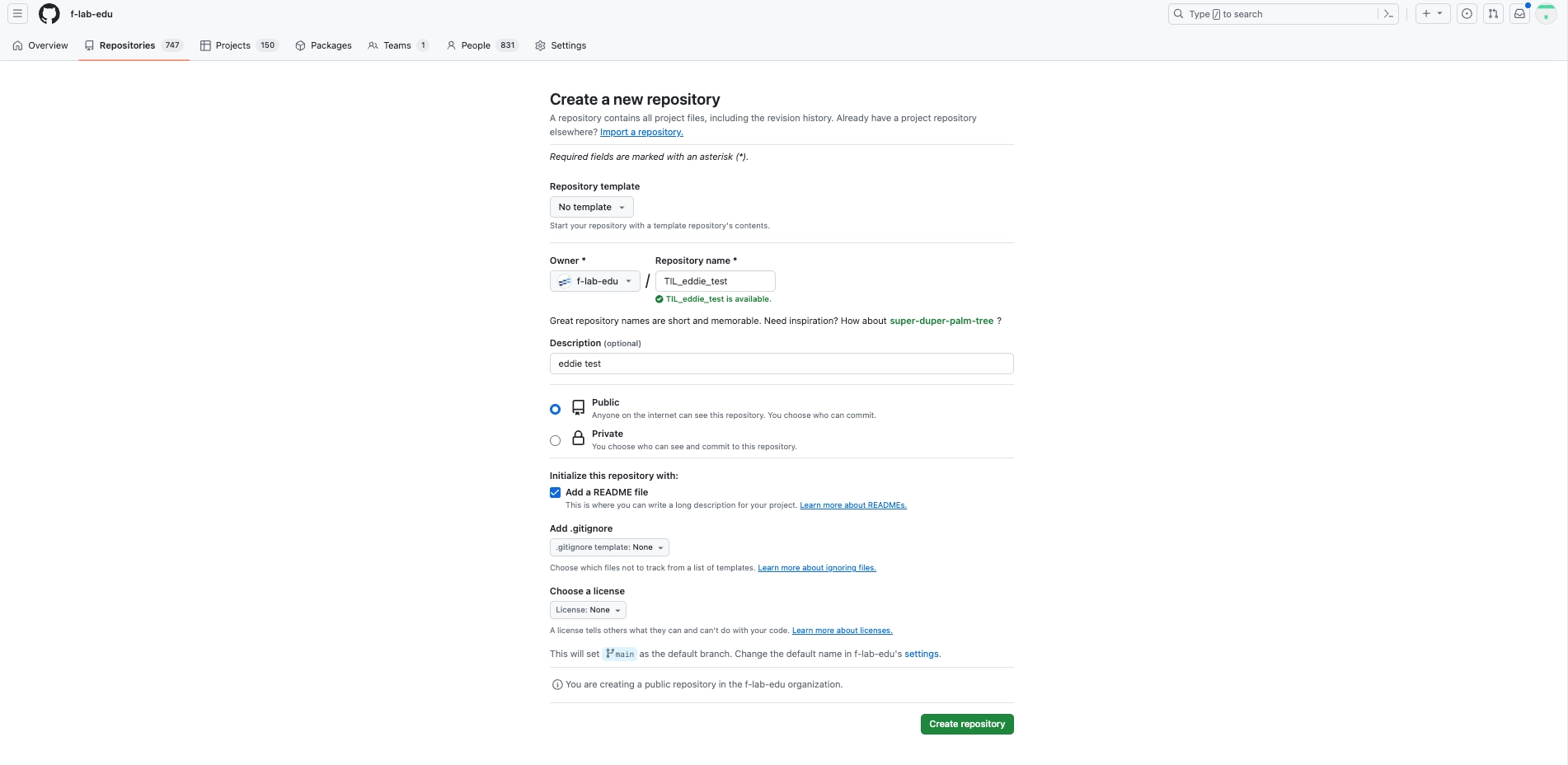Select the Public visibility radio button
Image resolution: width=1568 pixels, height=765 pixels.
pyautogui.click(x=555, y=409)
